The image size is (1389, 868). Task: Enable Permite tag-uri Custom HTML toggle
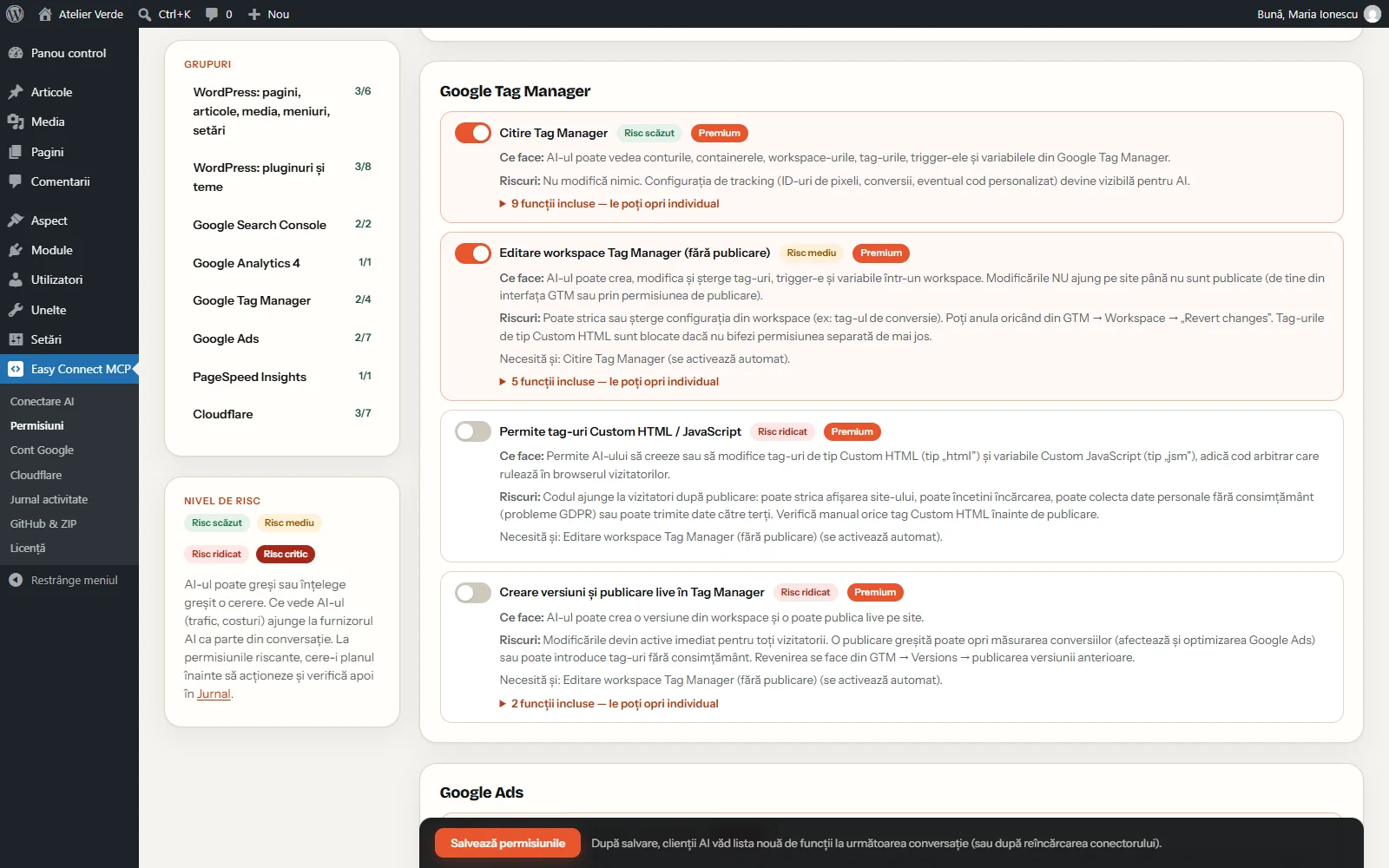click(x=473, y=431)
